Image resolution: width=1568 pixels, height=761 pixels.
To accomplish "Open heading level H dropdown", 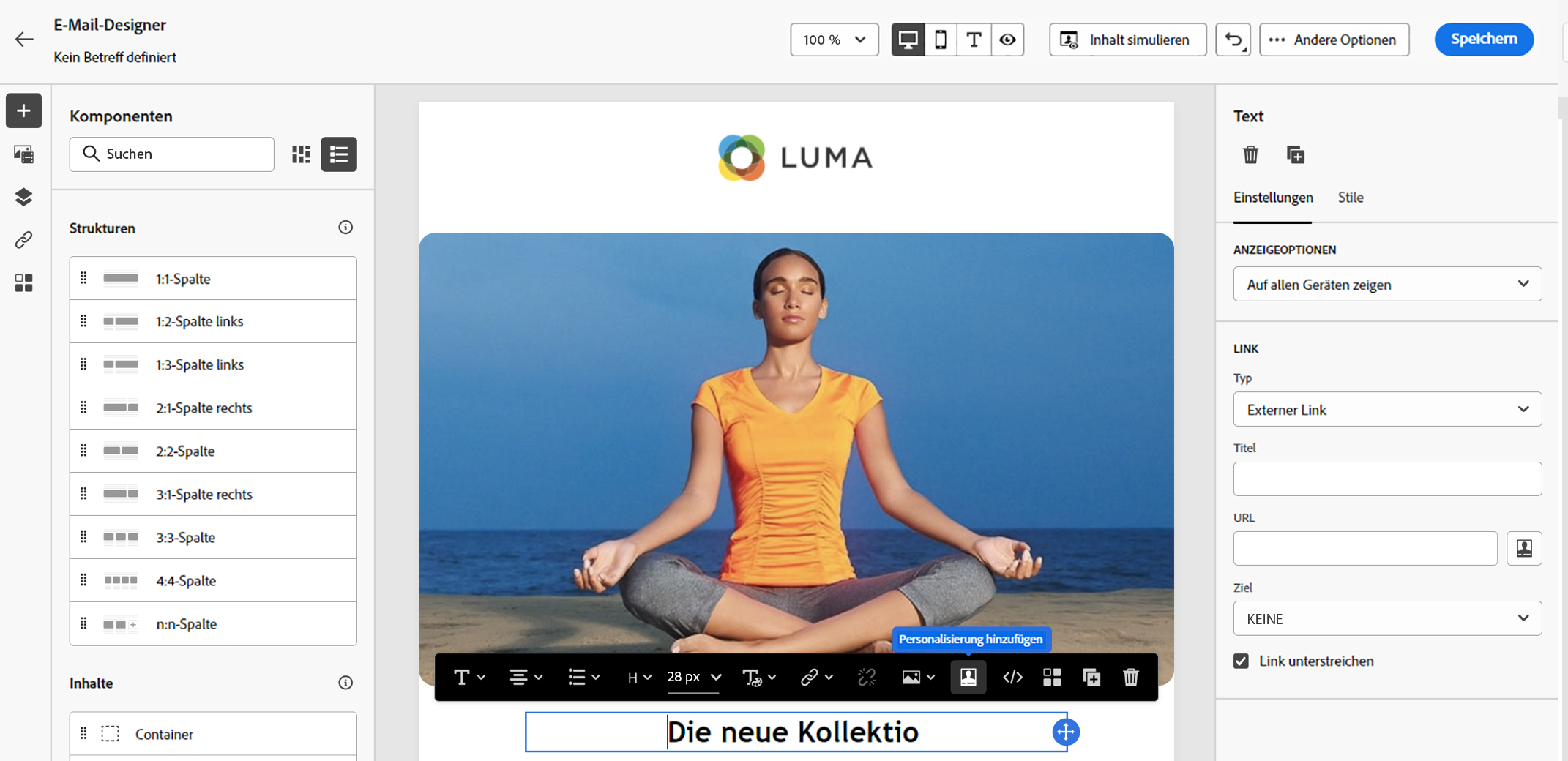I will (x=639, y=678).
